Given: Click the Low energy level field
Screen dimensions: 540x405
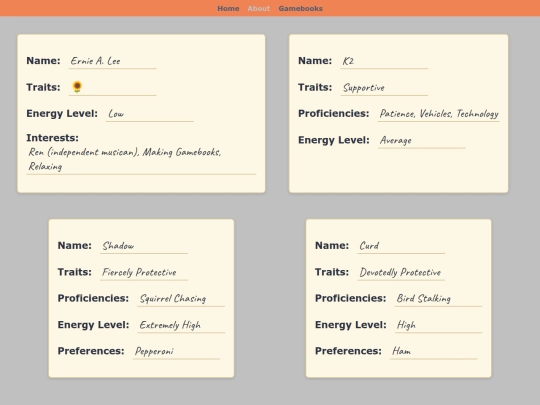Looking at the screenshot, I should tap(150, 114).
